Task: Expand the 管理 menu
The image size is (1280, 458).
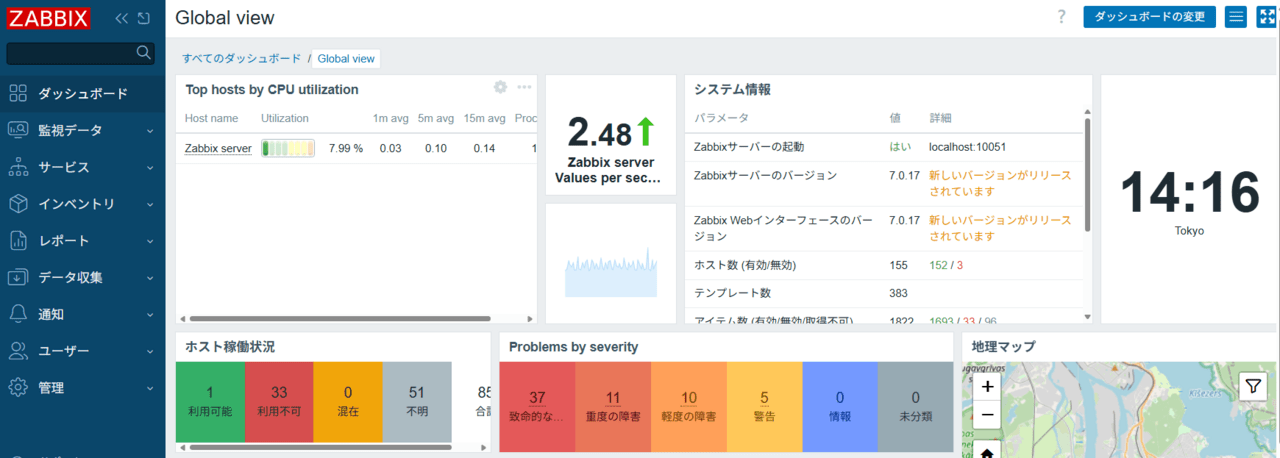Action: pyautogui.click(x=82, y=387)
